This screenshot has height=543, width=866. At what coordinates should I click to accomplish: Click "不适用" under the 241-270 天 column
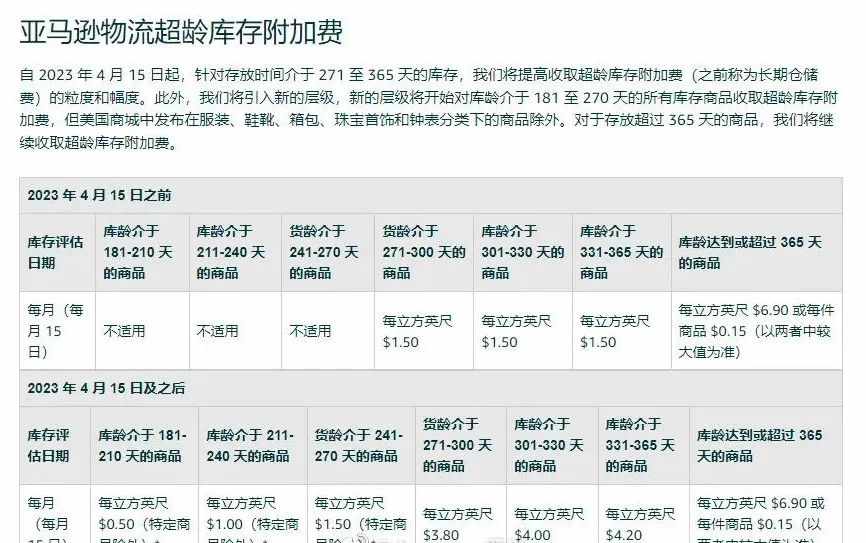click(x=310, y=331)
